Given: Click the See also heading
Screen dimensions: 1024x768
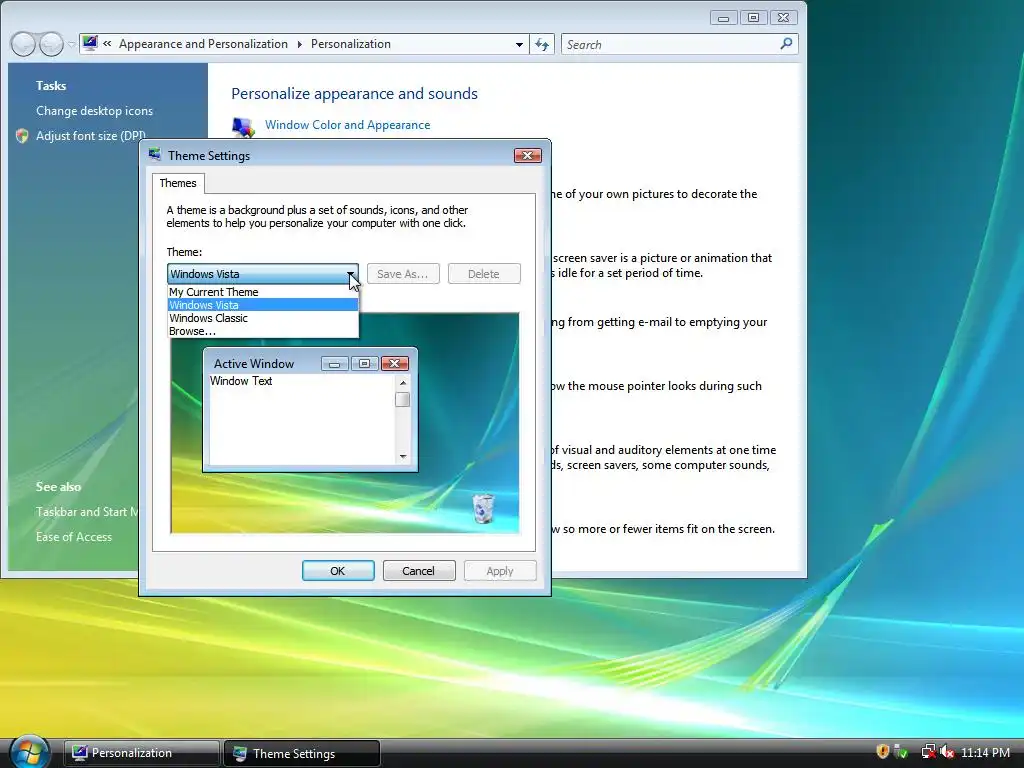Looking at the screenshot, I should point(59,487).
